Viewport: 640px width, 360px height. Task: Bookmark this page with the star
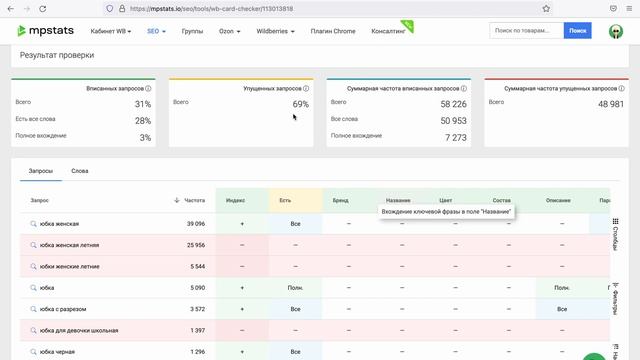click(x=546, y=9)
